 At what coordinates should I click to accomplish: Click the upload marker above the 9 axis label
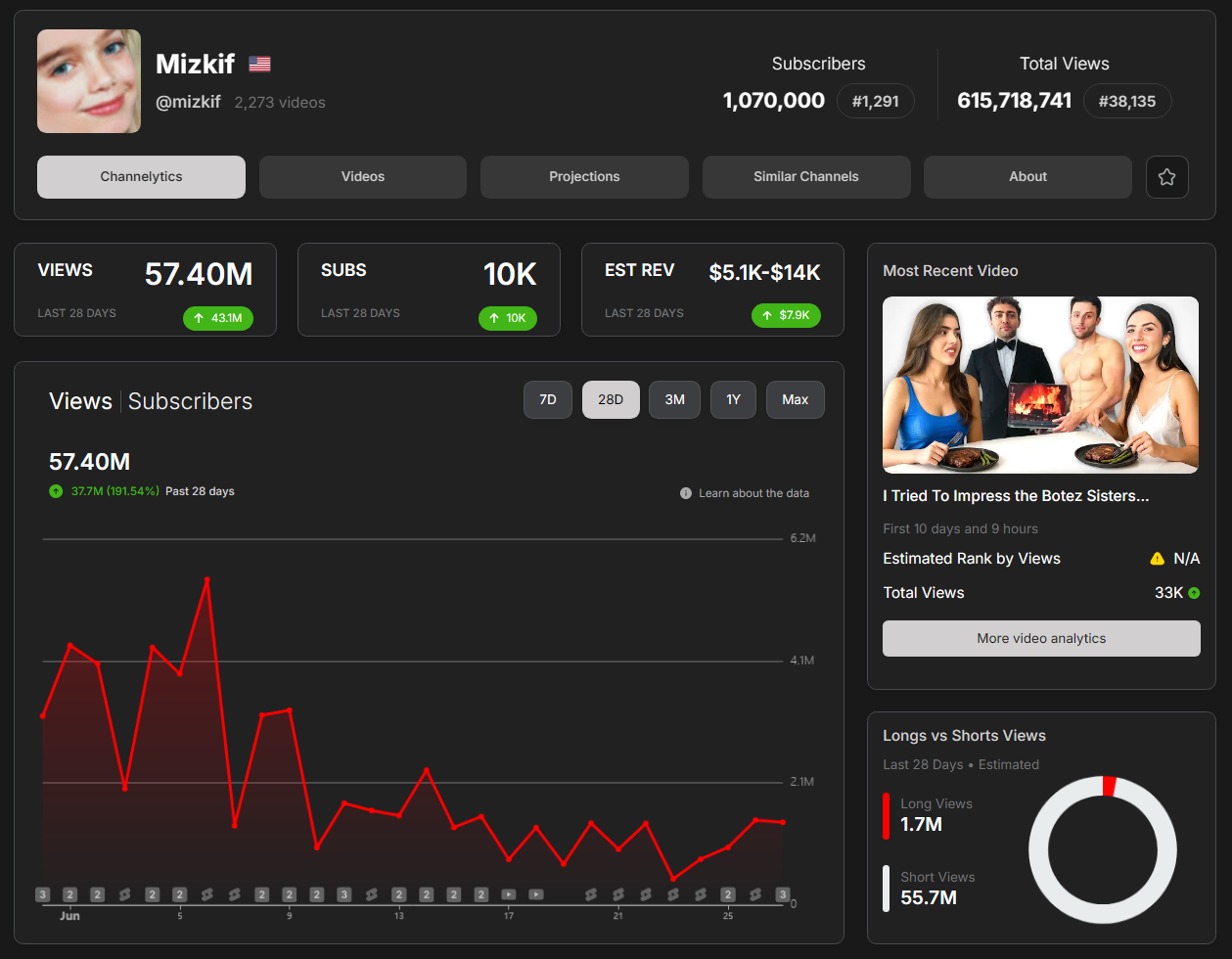point(289,894)
